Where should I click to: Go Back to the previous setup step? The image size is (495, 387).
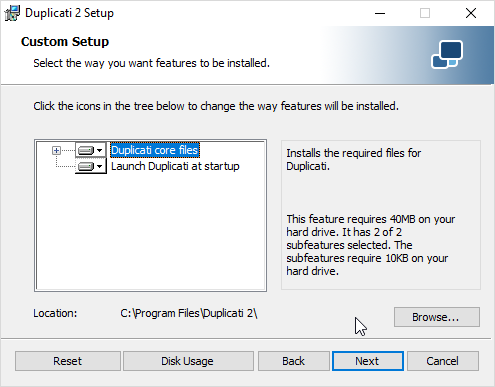tap(294, 361)
